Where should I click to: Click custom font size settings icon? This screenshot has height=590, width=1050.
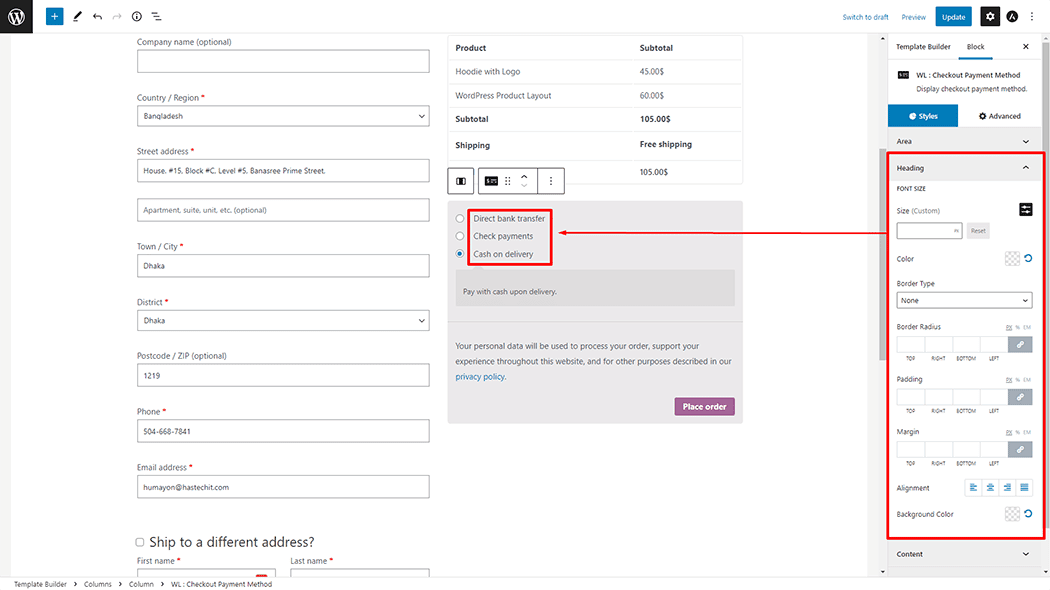pyautogui.click(x=1025, y=209)
